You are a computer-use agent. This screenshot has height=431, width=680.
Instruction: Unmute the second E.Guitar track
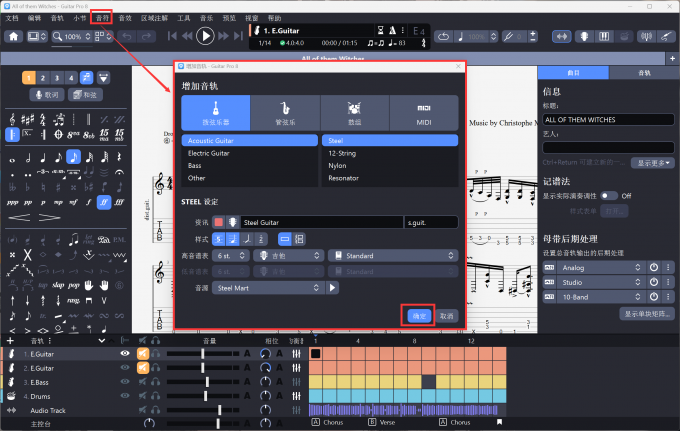(x=143, y=368)
